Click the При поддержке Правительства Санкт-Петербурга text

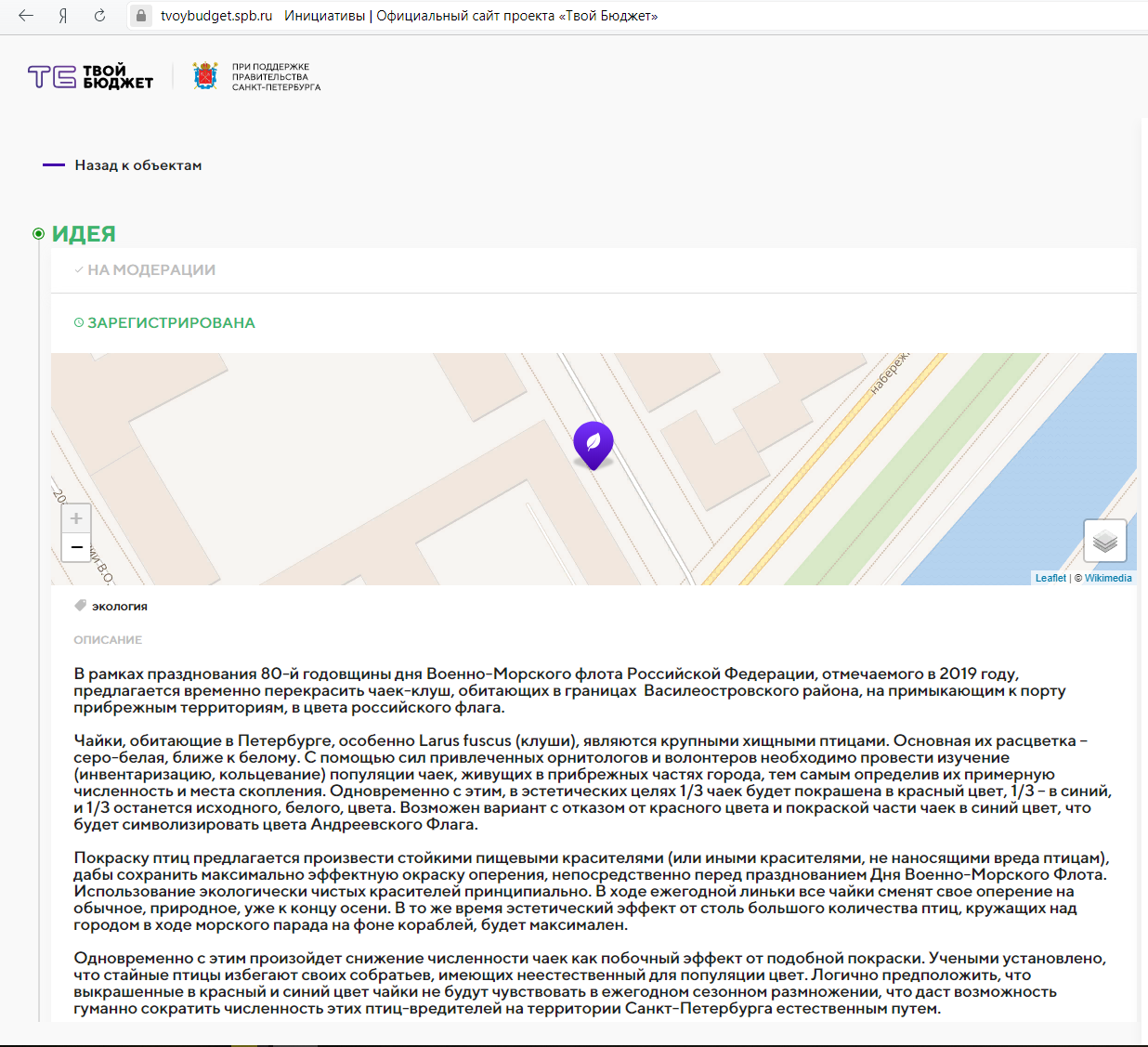pos(276,77)
